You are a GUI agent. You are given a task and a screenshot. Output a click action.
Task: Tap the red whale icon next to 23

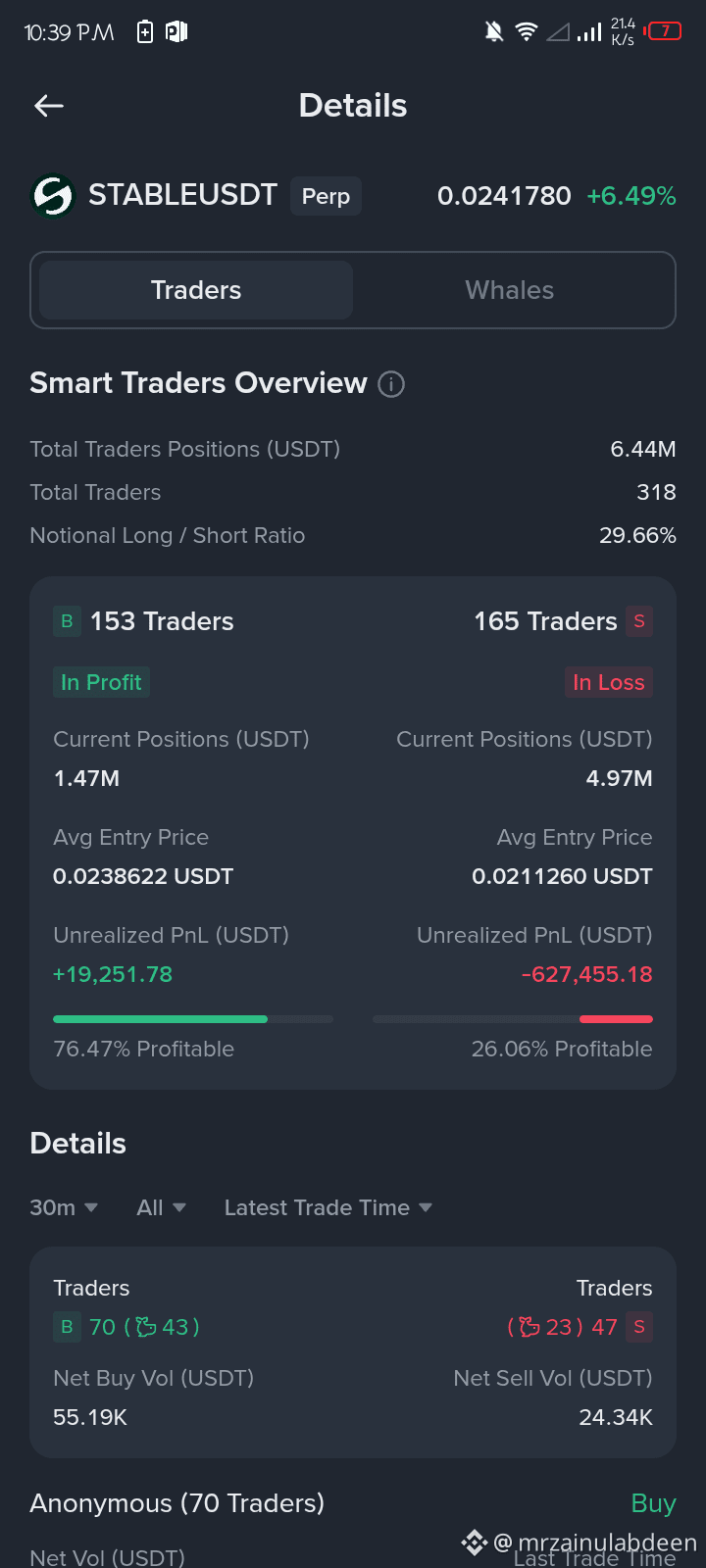point(529,1327)
